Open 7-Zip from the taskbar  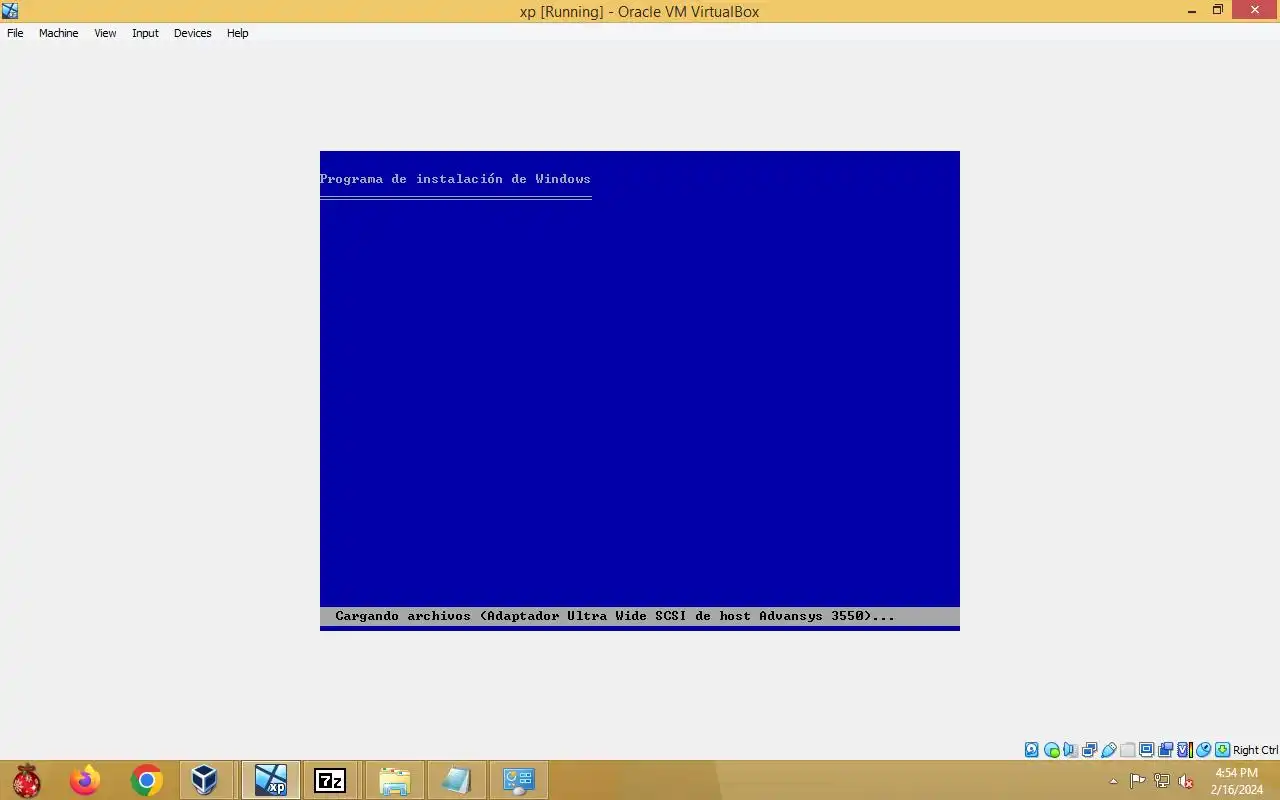tap(330, 780)
